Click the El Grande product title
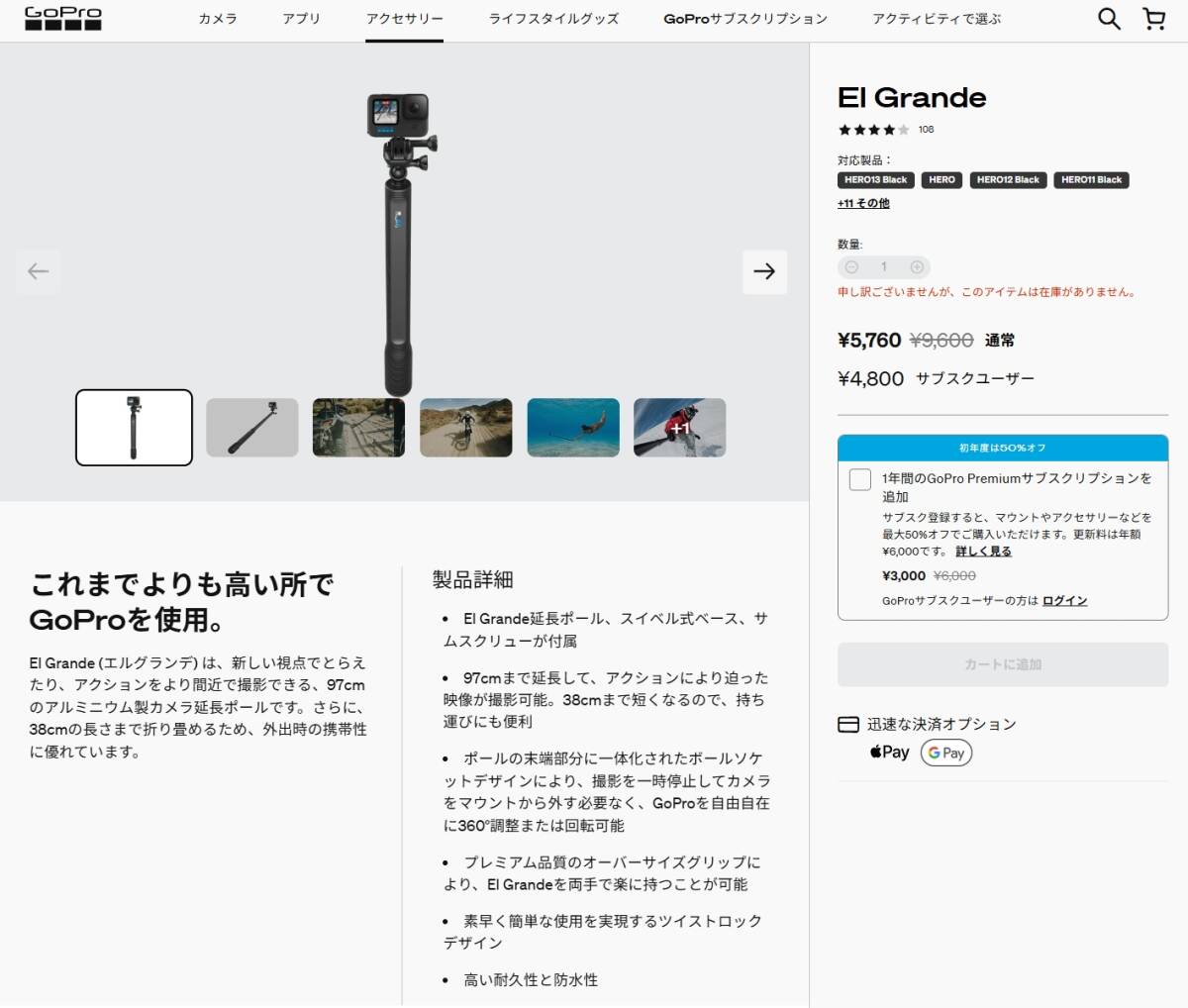Image resolution: width=1188 pixels, height=1008 pixels. point(912,98)
